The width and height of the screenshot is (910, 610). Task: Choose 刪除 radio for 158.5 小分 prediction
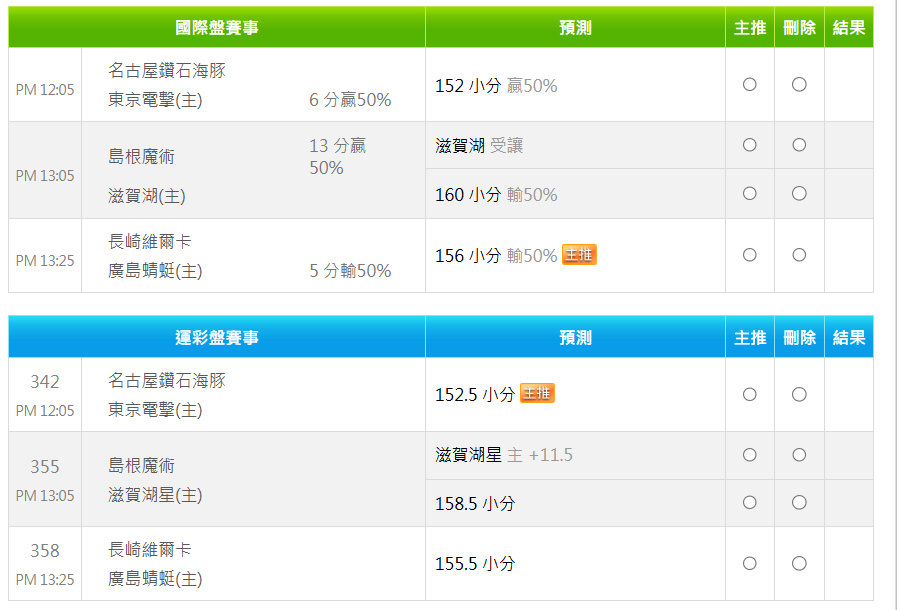[799, 503]
